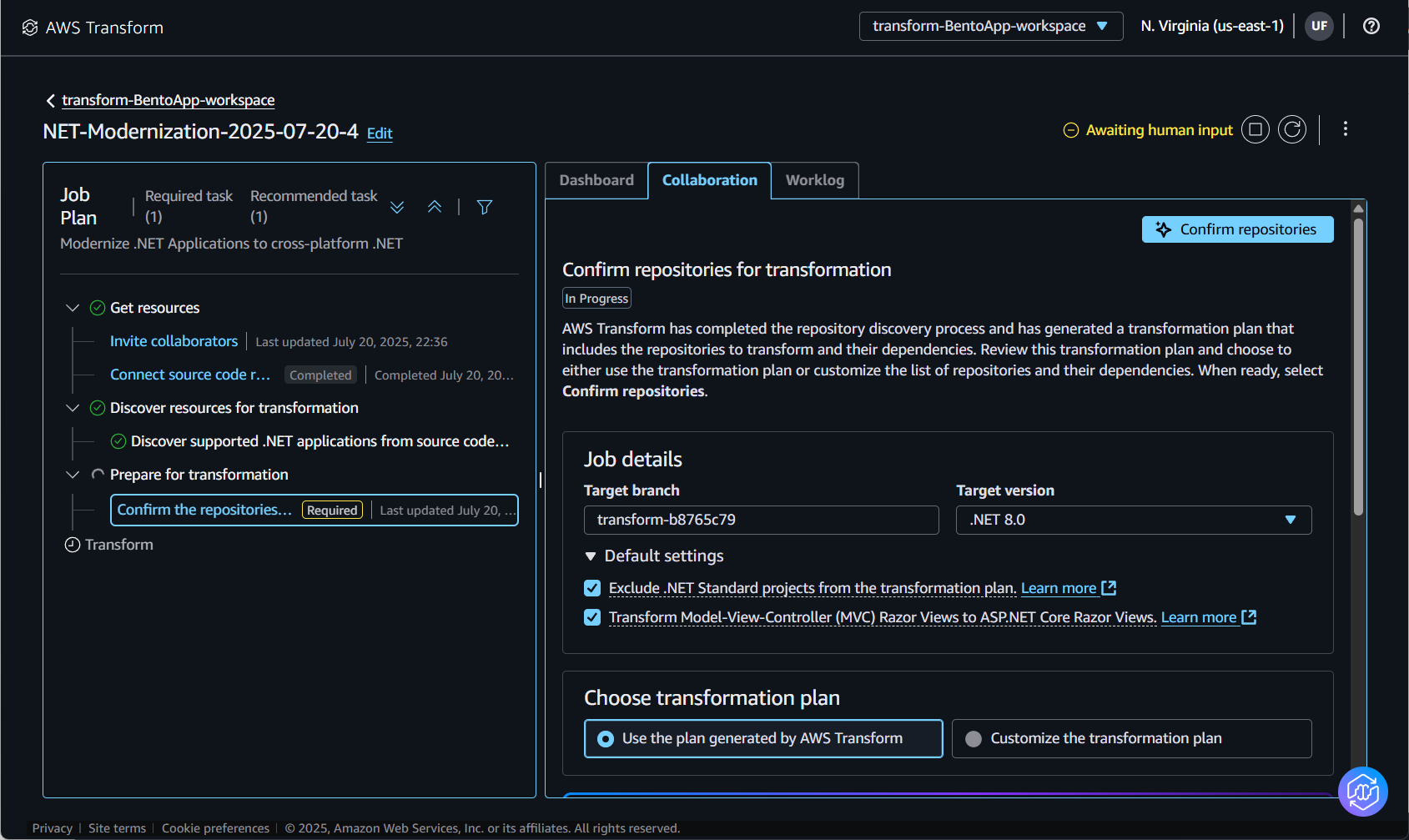This screenshot has height=840, width=1409.
Task: Open Learn more for MVC Razor Views setting
Action: (1199, 617)
